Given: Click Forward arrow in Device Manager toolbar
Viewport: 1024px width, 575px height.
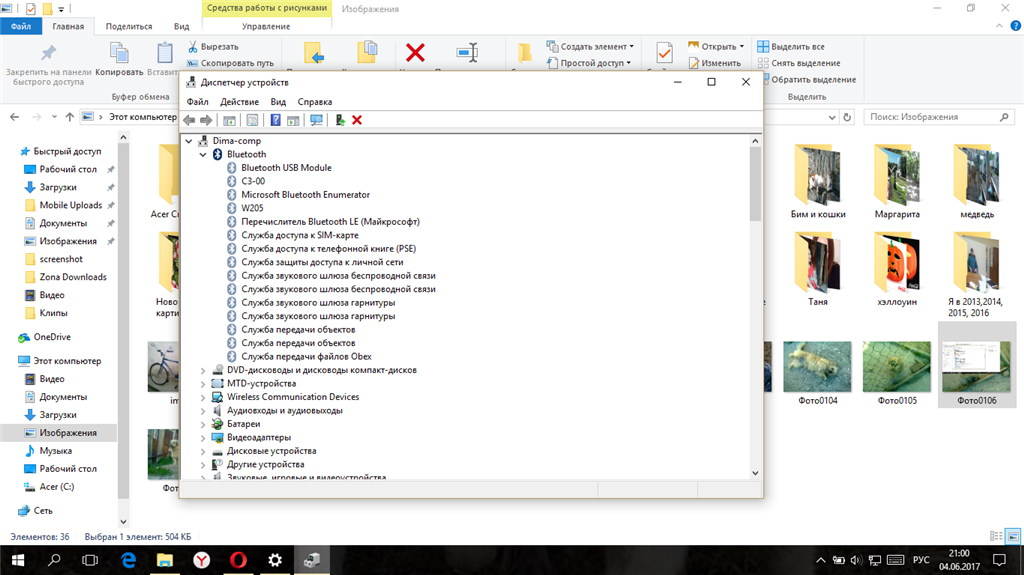Looking at the screenshot, I should [206, 120].
